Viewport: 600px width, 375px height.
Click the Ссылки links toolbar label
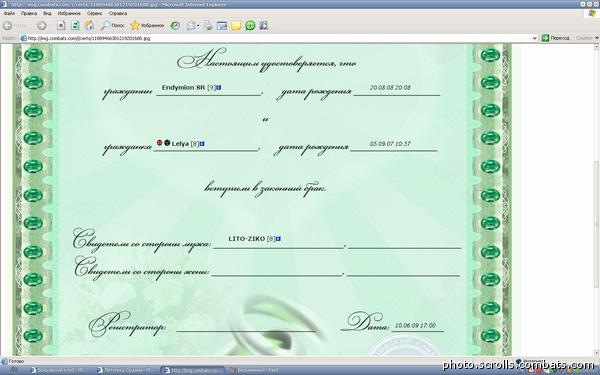[x=584, y=38]
